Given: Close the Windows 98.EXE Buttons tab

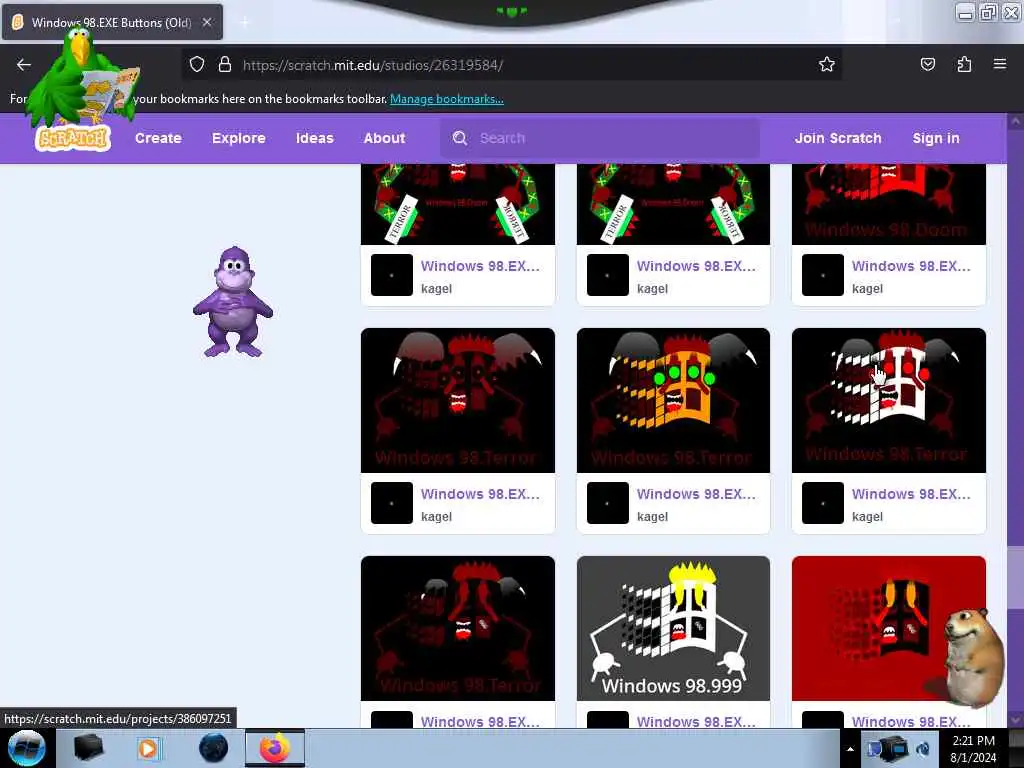Looking at the screenshot, I should pos(207,22).
